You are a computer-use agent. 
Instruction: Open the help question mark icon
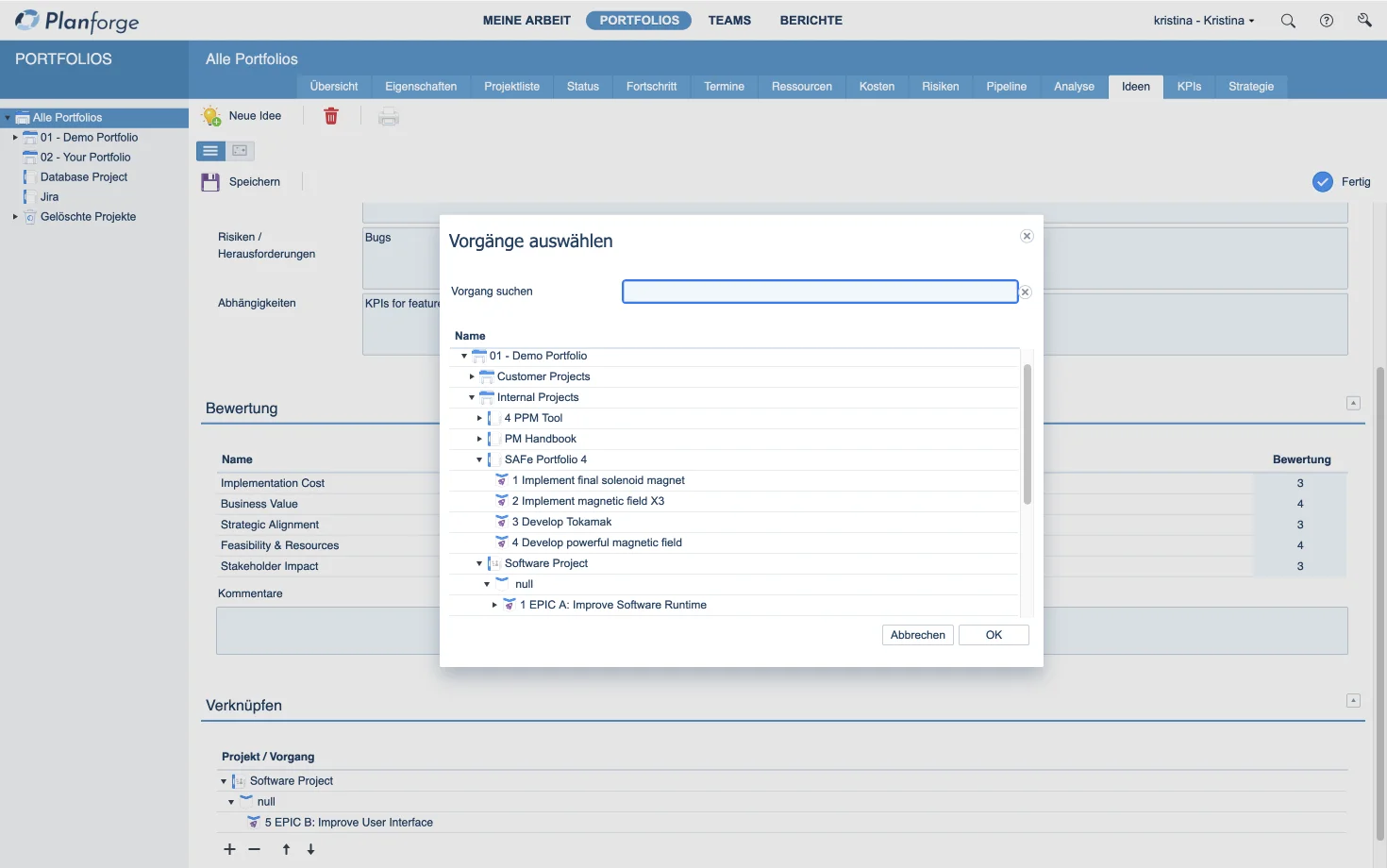(1327, 21)
